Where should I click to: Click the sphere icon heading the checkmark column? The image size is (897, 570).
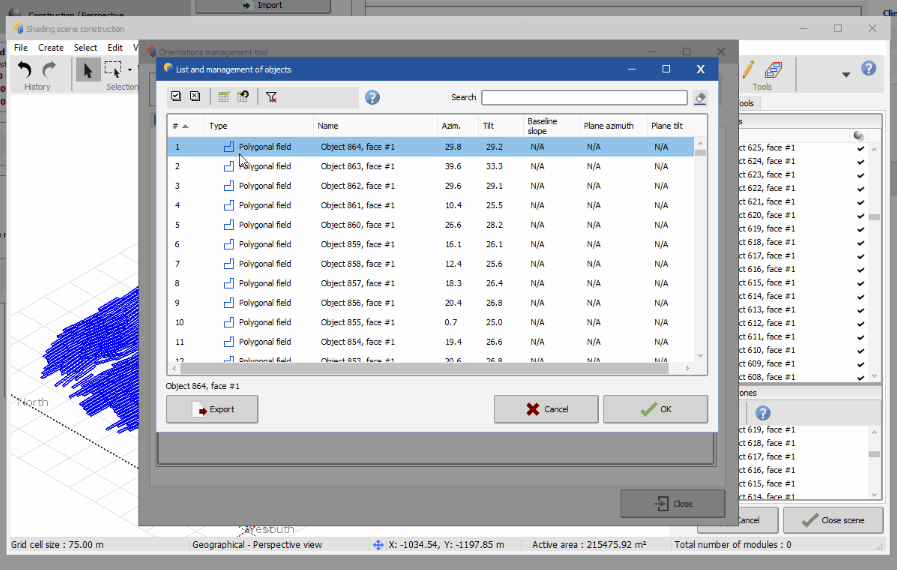pyautogui.click(x=858, y=136)
